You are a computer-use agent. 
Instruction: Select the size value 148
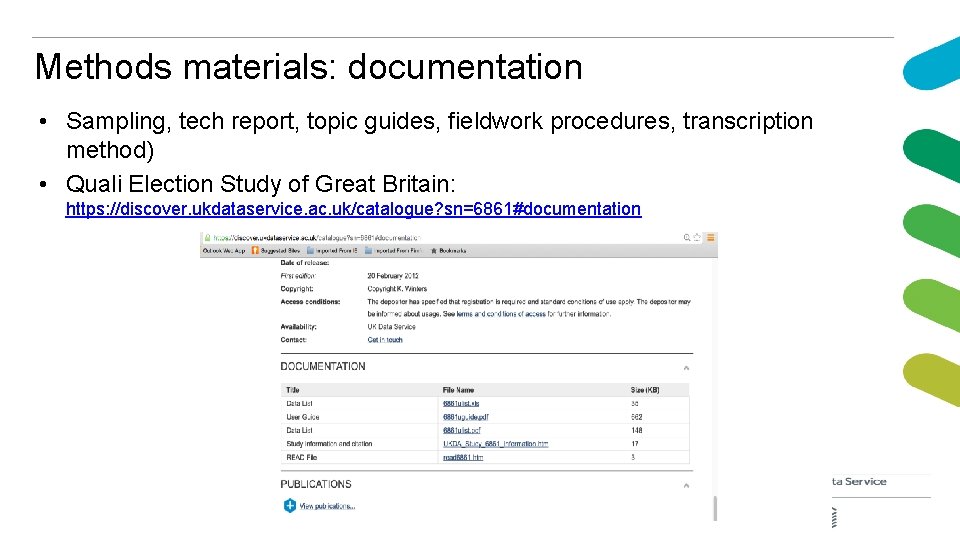637,430
